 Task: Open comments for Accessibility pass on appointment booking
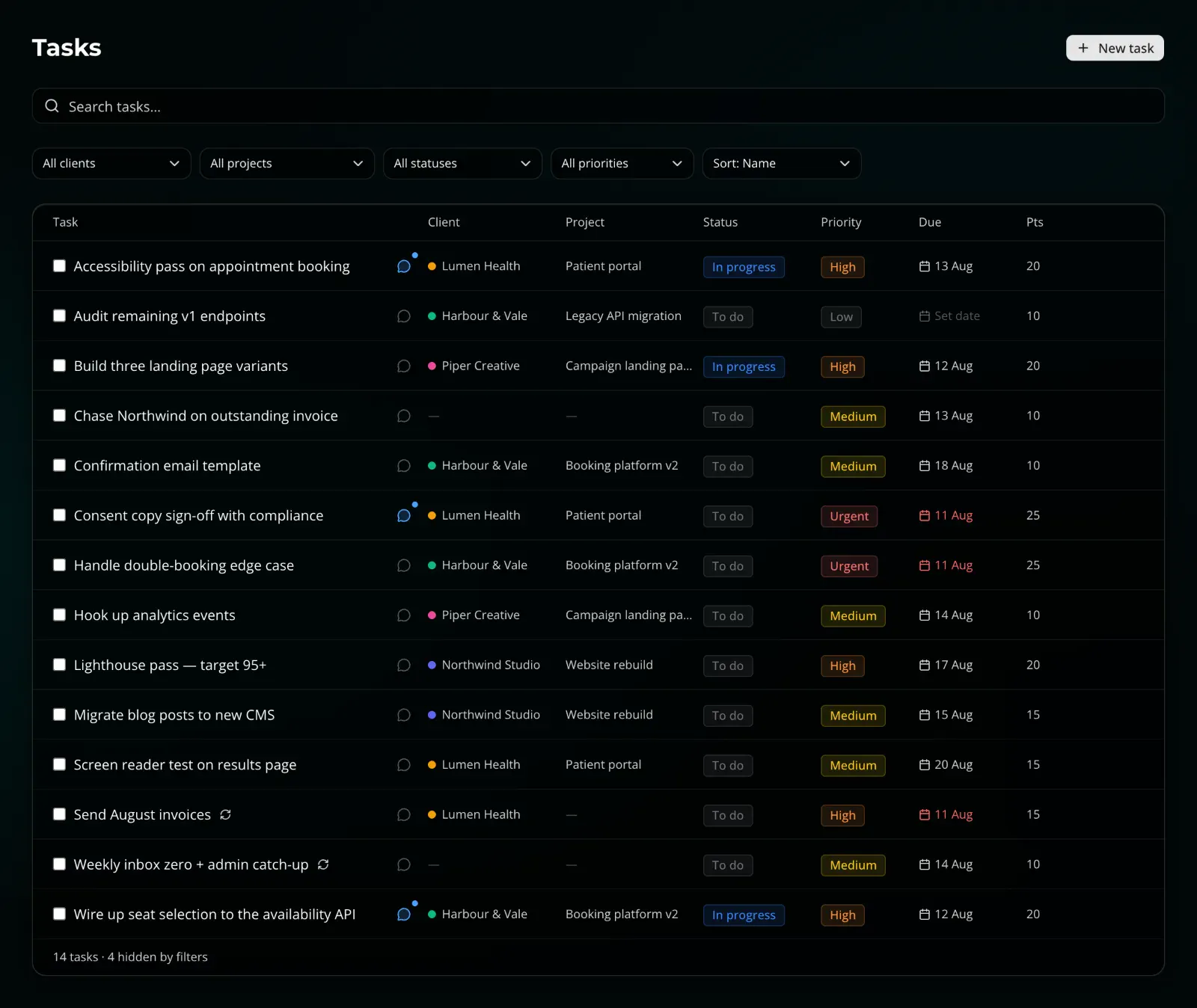(404, 266)
